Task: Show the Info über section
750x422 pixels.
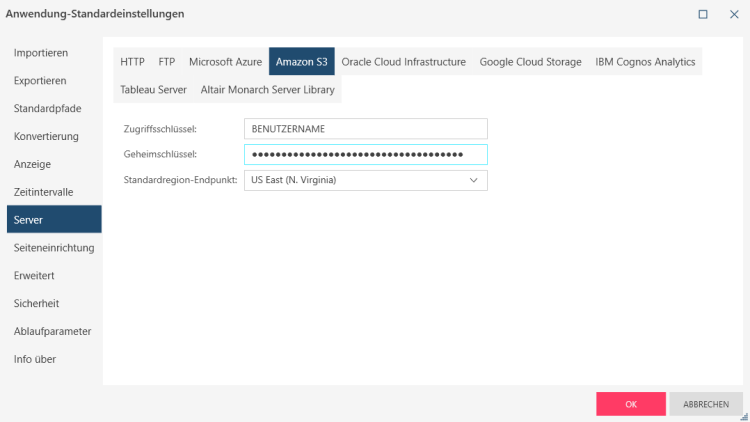Action: click(35, 359)
